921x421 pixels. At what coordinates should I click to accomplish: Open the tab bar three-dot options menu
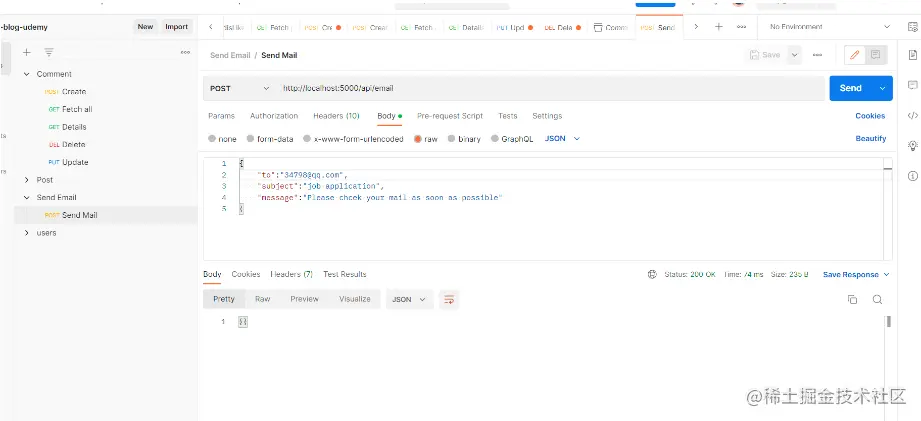tap(741, 27)
